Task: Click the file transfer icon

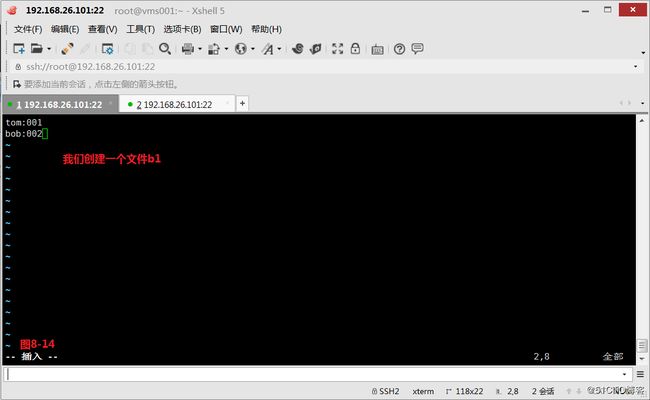Action: [x=214, y=49]
